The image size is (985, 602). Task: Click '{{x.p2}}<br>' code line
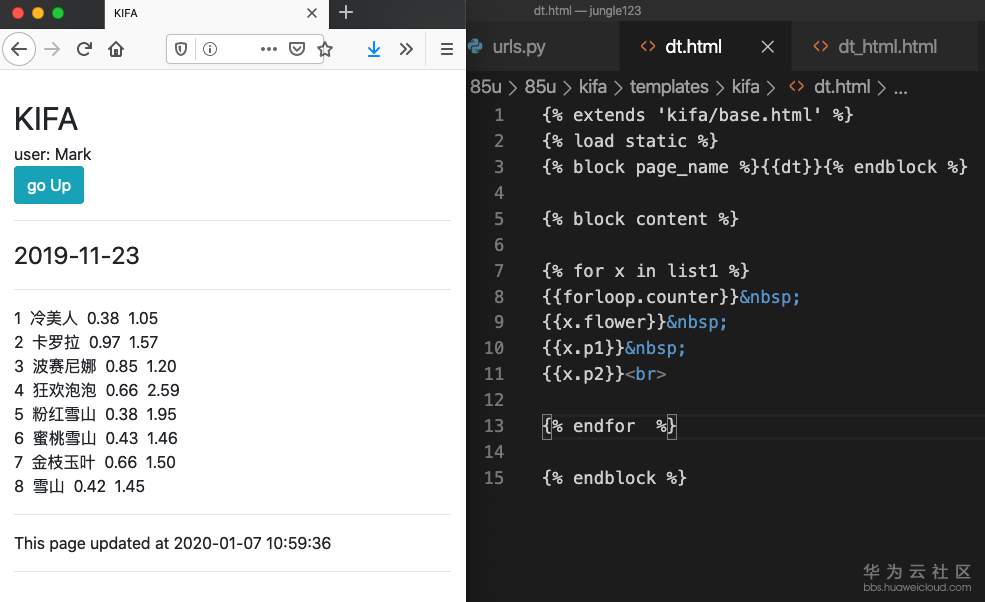coord(604,374)
